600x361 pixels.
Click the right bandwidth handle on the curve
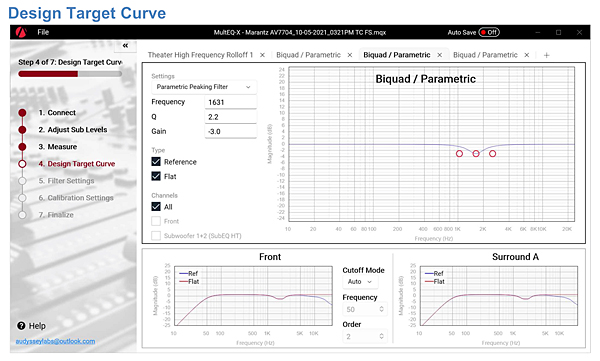(x=492, y=154)
